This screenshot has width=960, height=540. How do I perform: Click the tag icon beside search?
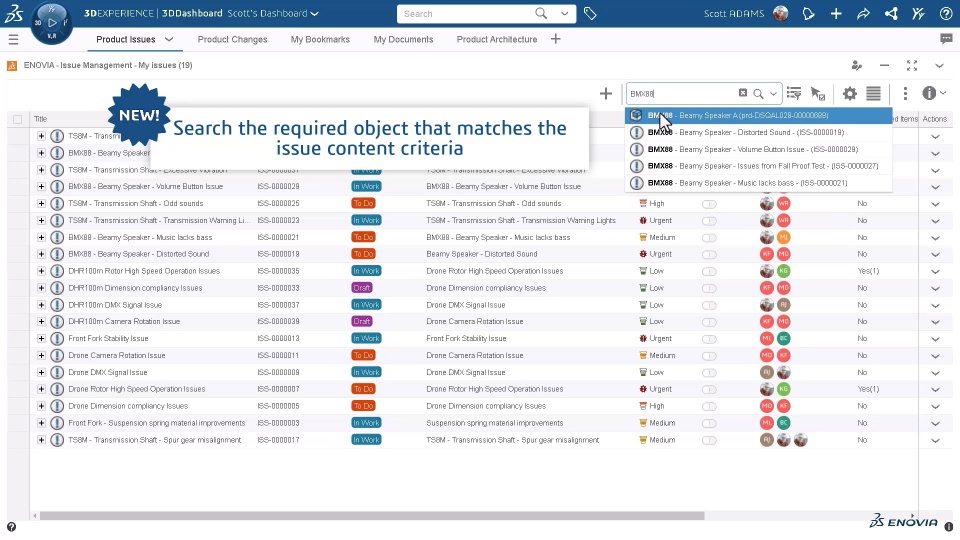(x=590, y=13)
